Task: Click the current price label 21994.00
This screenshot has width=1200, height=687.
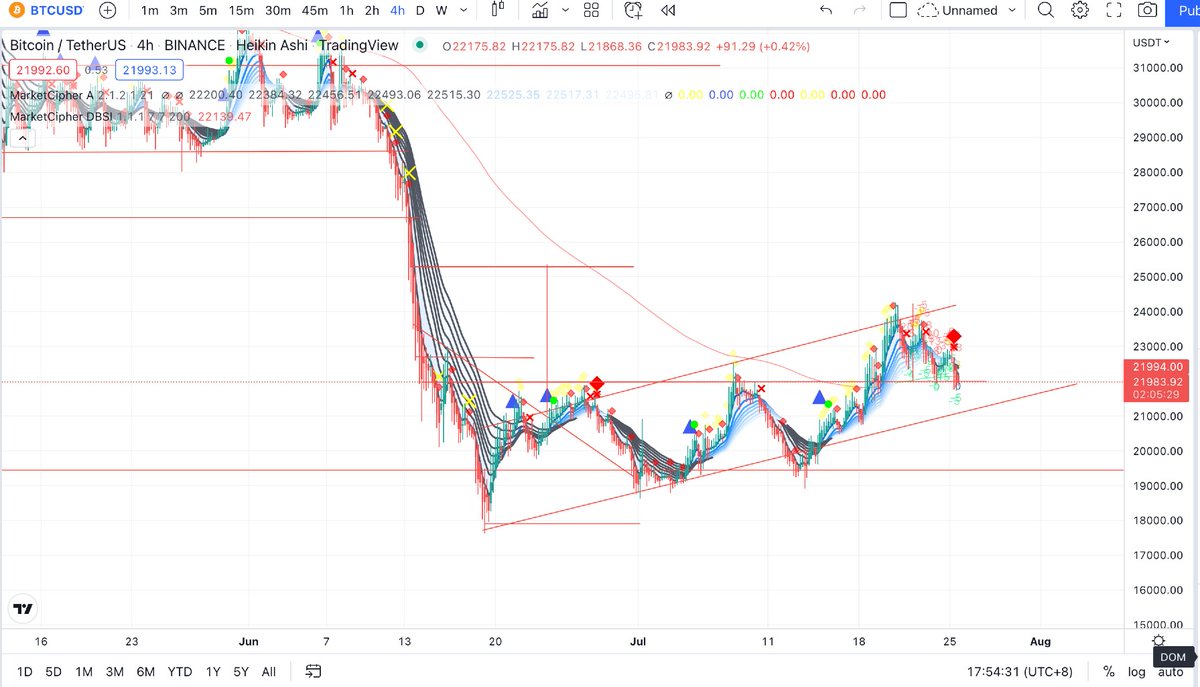Action: (x=1158, y=367)
